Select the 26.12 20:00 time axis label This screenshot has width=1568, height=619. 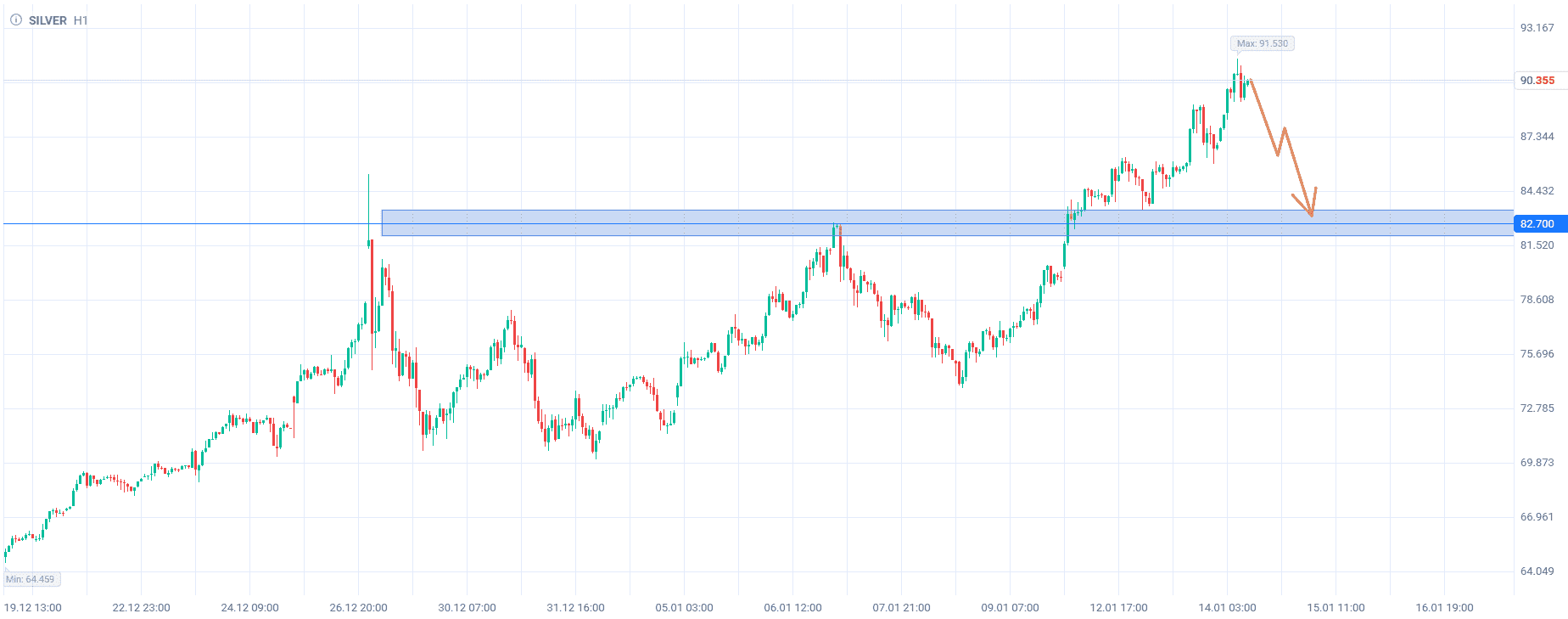coord(358,608)
